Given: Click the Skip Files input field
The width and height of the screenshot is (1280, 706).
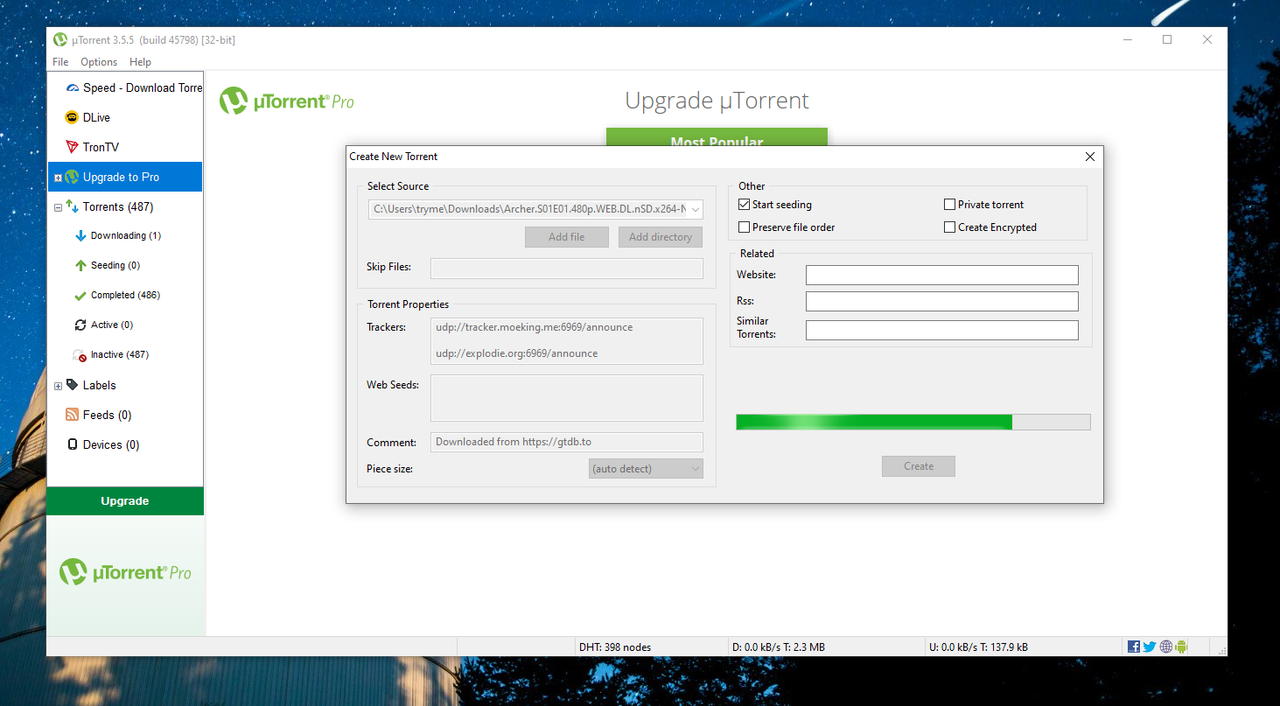Looking at the screenshot, I should [567, 268].
